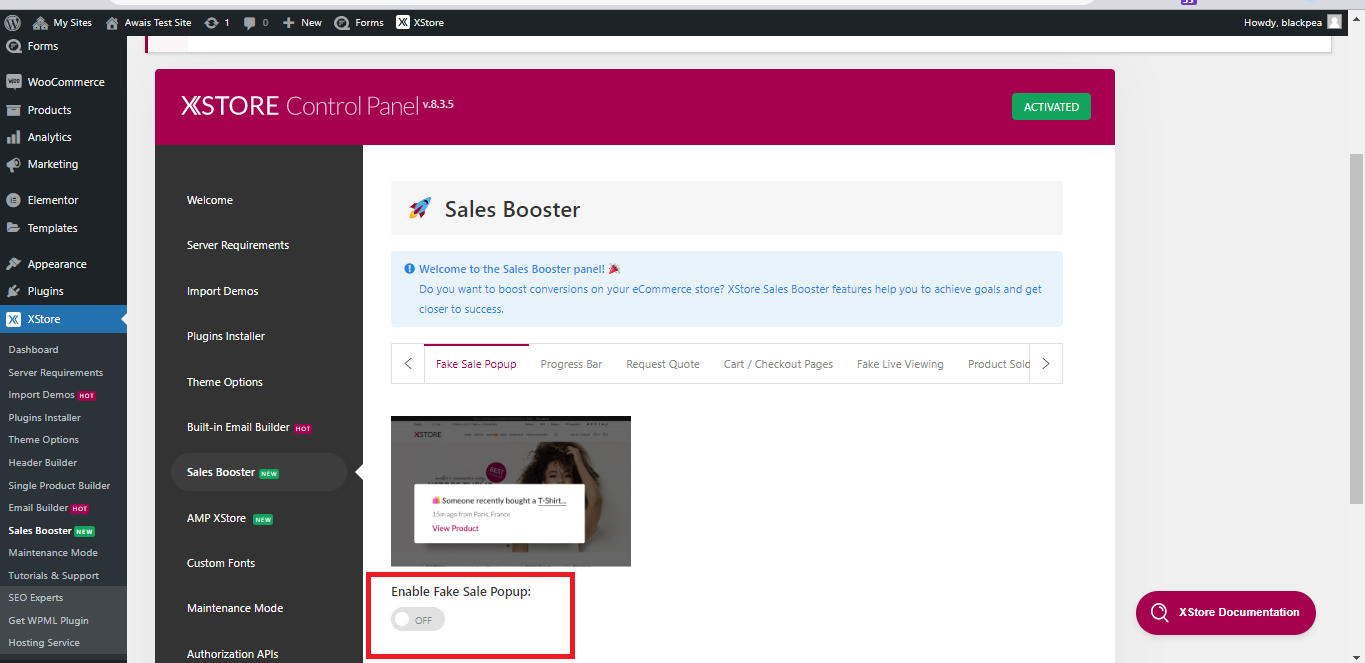Switch to the Request Quote tab
This screenshot has width=1365, height=663.
(x=663, y=364)
